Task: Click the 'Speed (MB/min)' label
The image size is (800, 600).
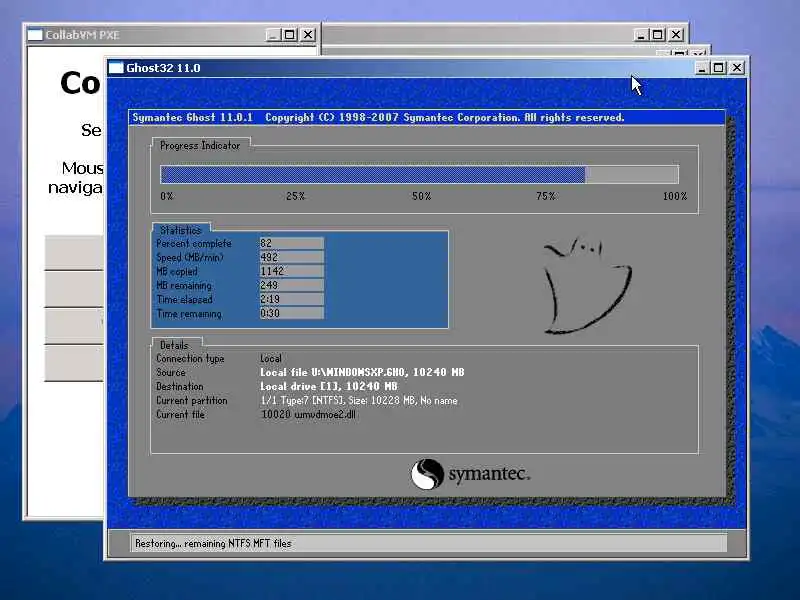Action: pyautogui.click(x=190, y=257)
